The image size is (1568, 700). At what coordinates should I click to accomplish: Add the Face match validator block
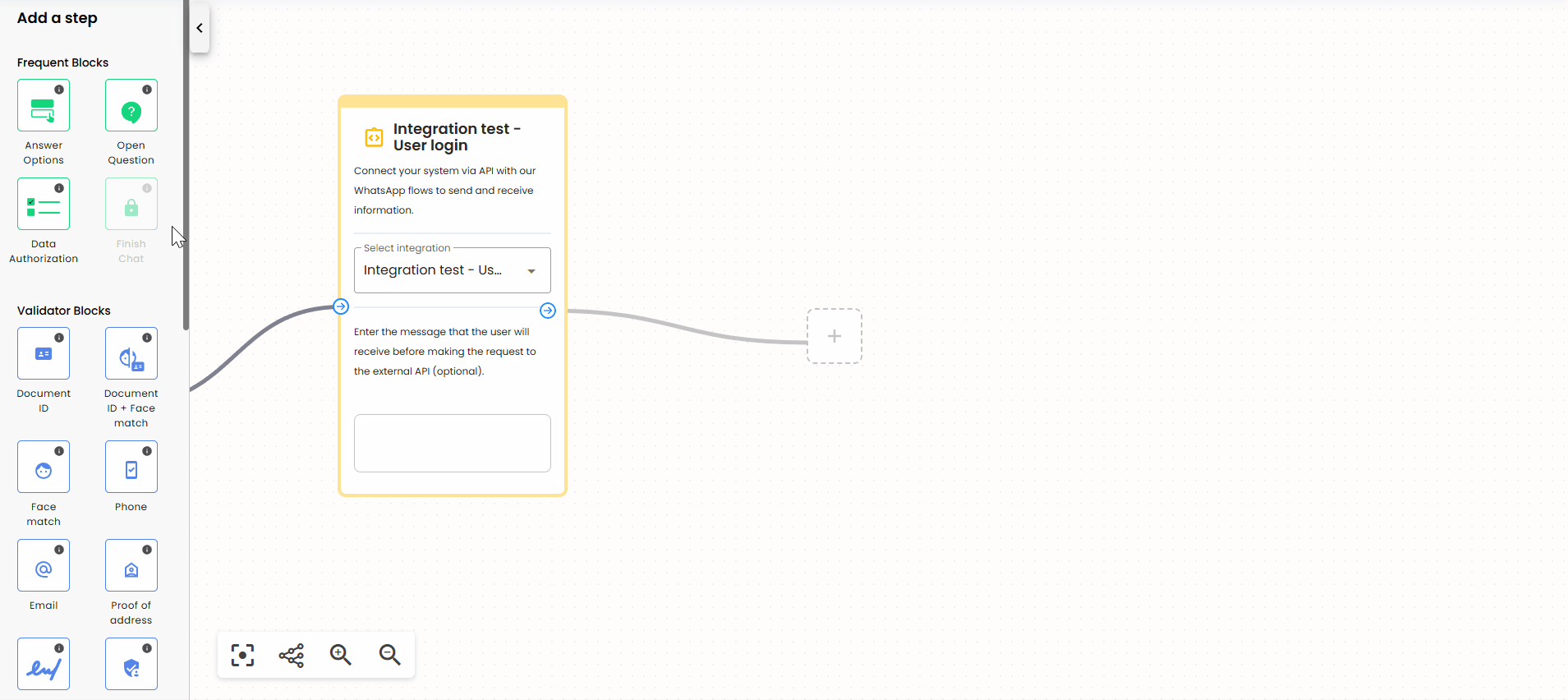(x=44, y=467)
